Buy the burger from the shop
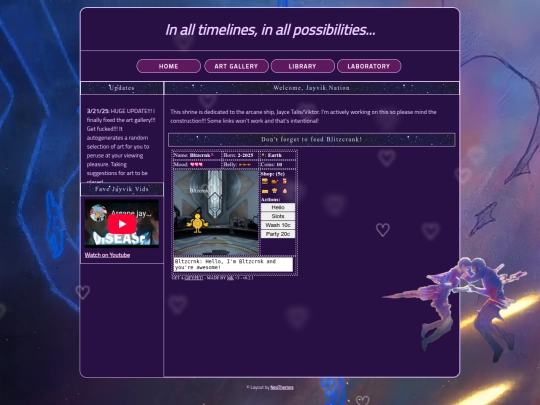The image size is (540, 405). (x=265, y=181)
